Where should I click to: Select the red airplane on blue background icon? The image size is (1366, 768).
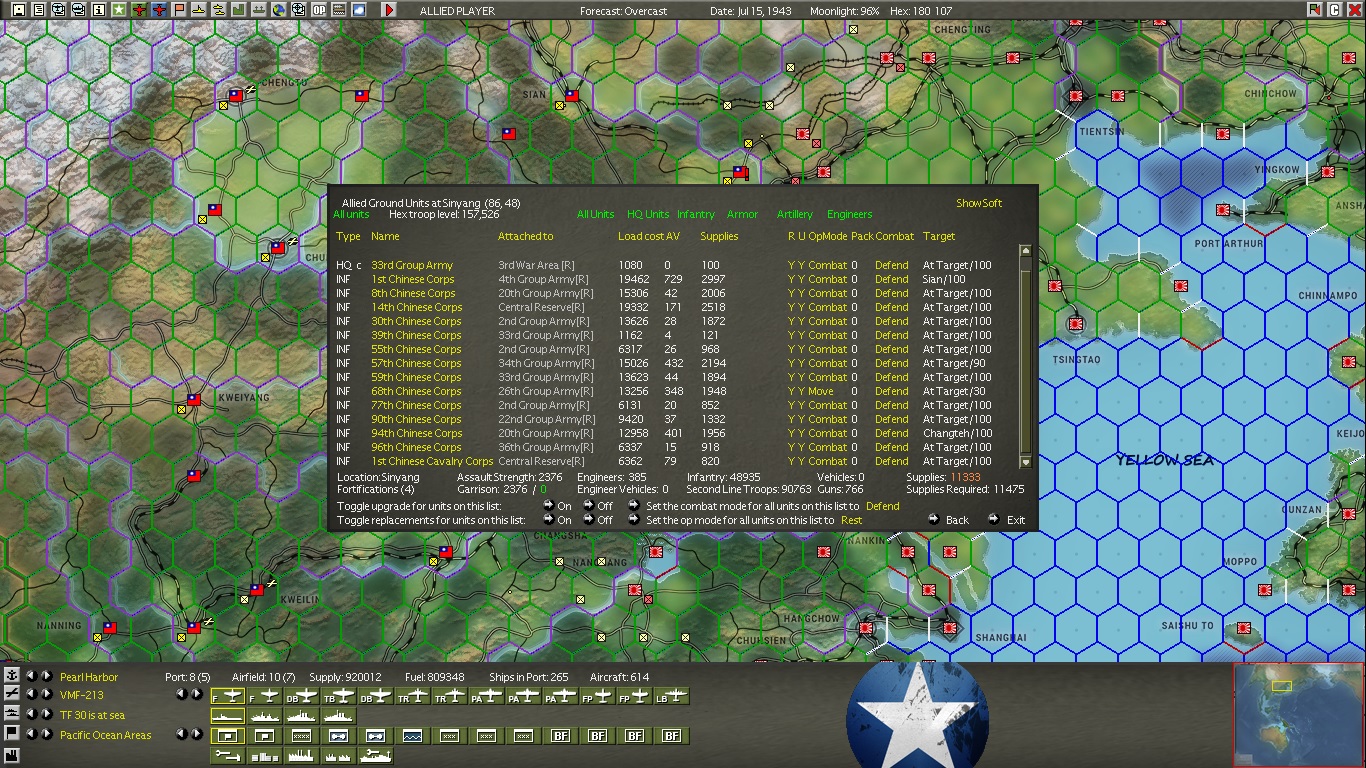pos(159,10)
